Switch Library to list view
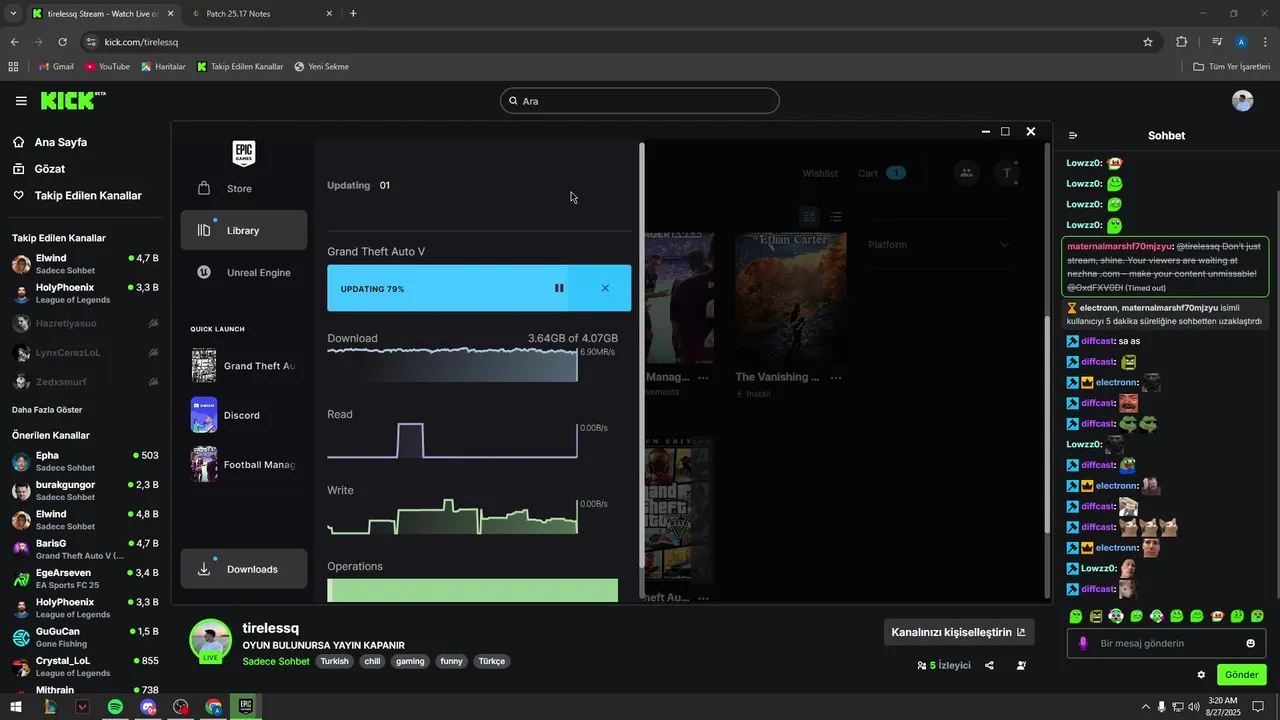Viewport: 1280px width, 720px height. pos(835,217)
